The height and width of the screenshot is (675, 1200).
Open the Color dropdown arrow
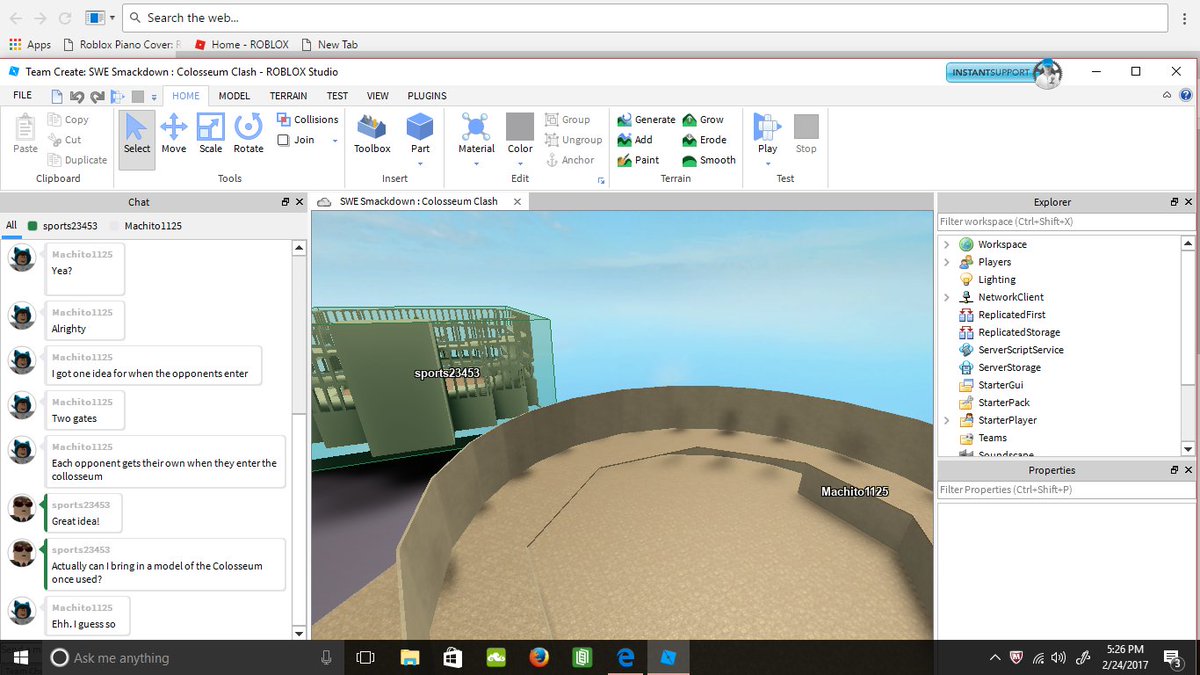[520, 164]
